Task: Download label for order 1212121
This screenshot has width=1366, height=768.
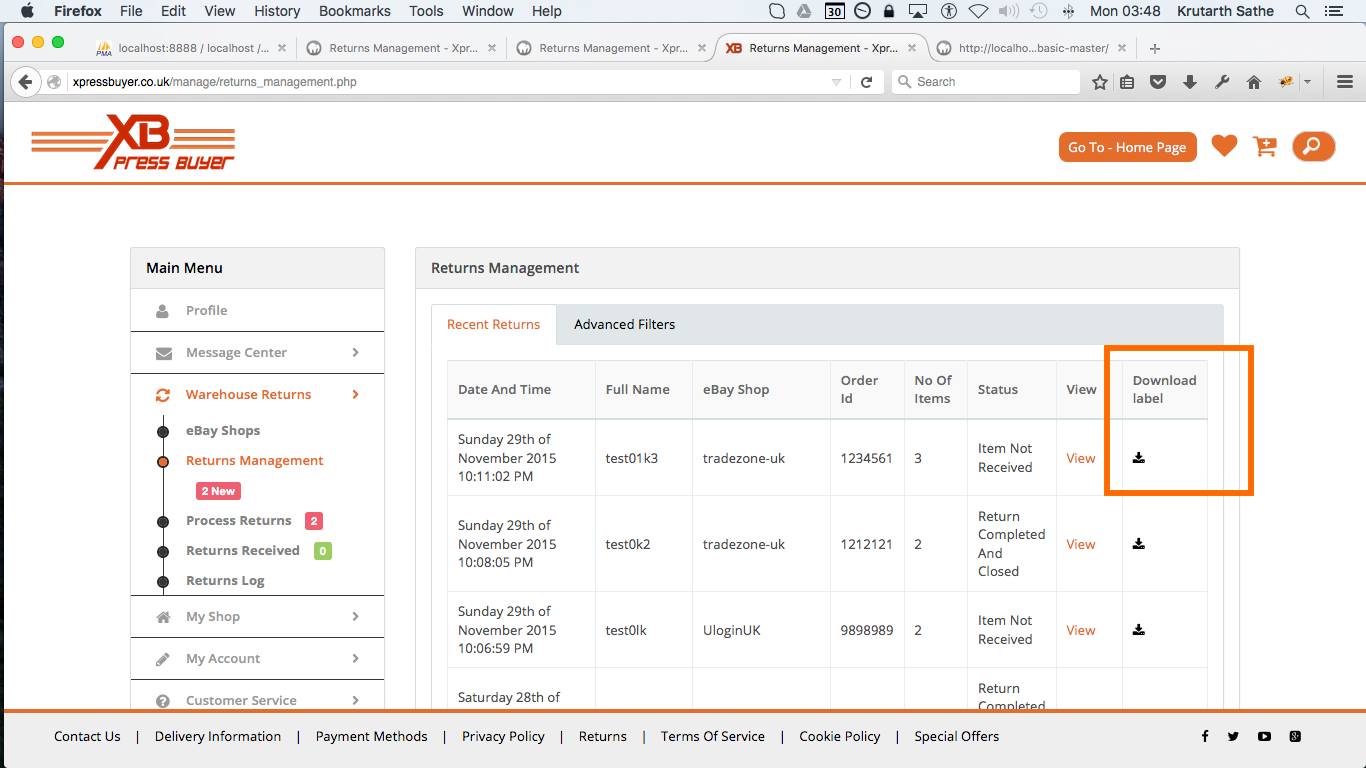Action: tap(1138, 544)
